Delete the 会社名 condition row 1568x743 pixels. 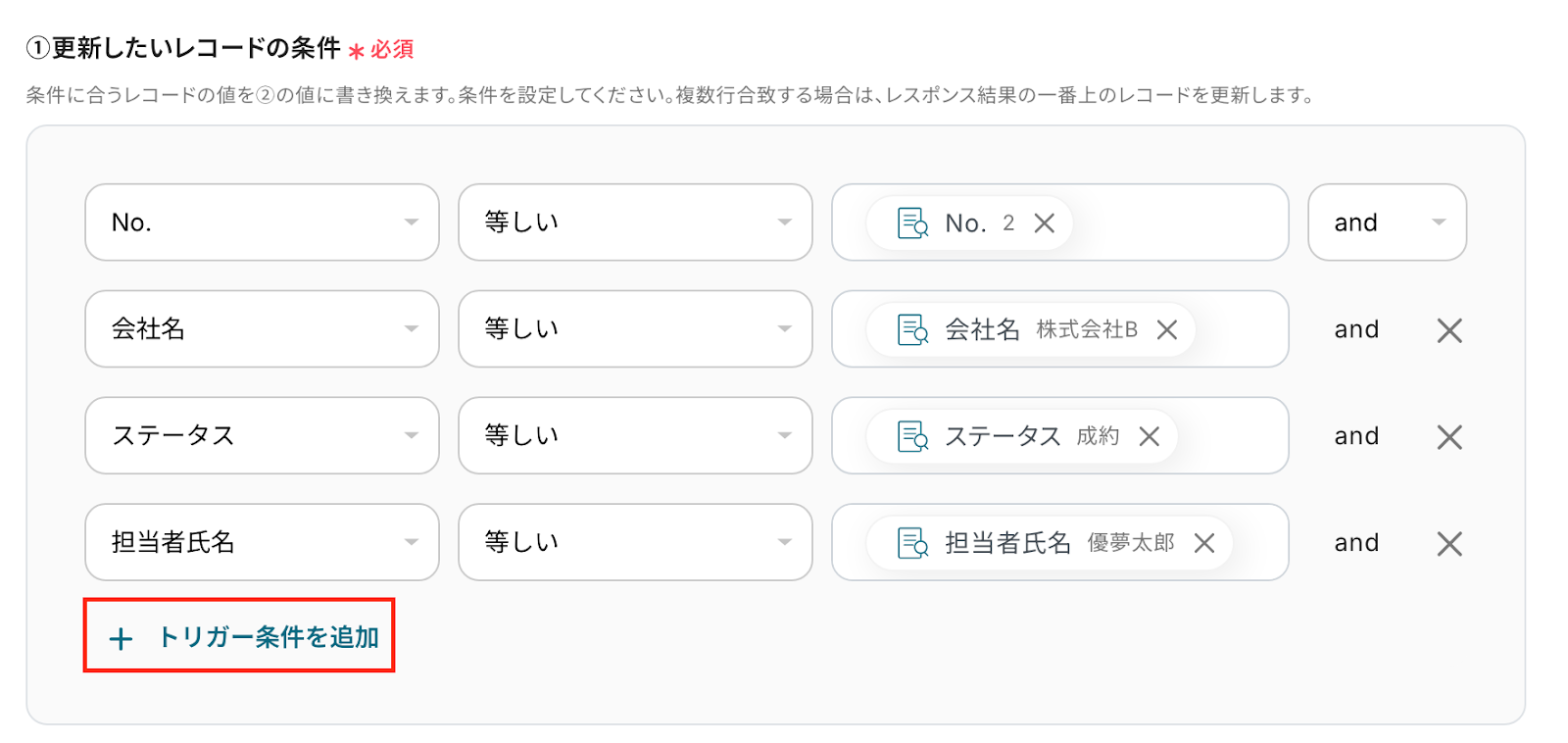click(1449, 330)
